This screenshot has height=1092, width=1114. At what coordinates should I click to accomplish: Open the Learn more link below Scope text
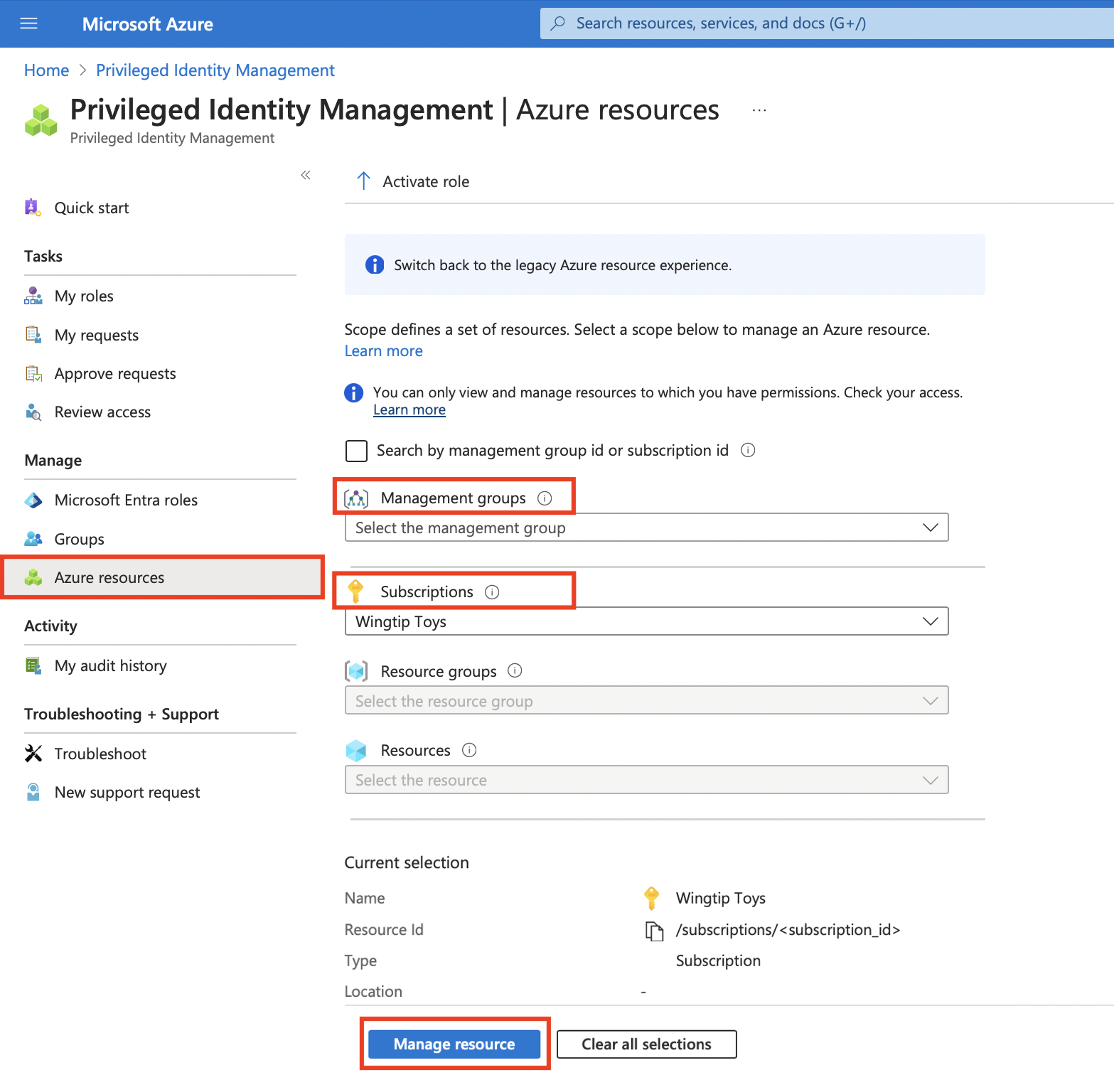coord(382,350)
